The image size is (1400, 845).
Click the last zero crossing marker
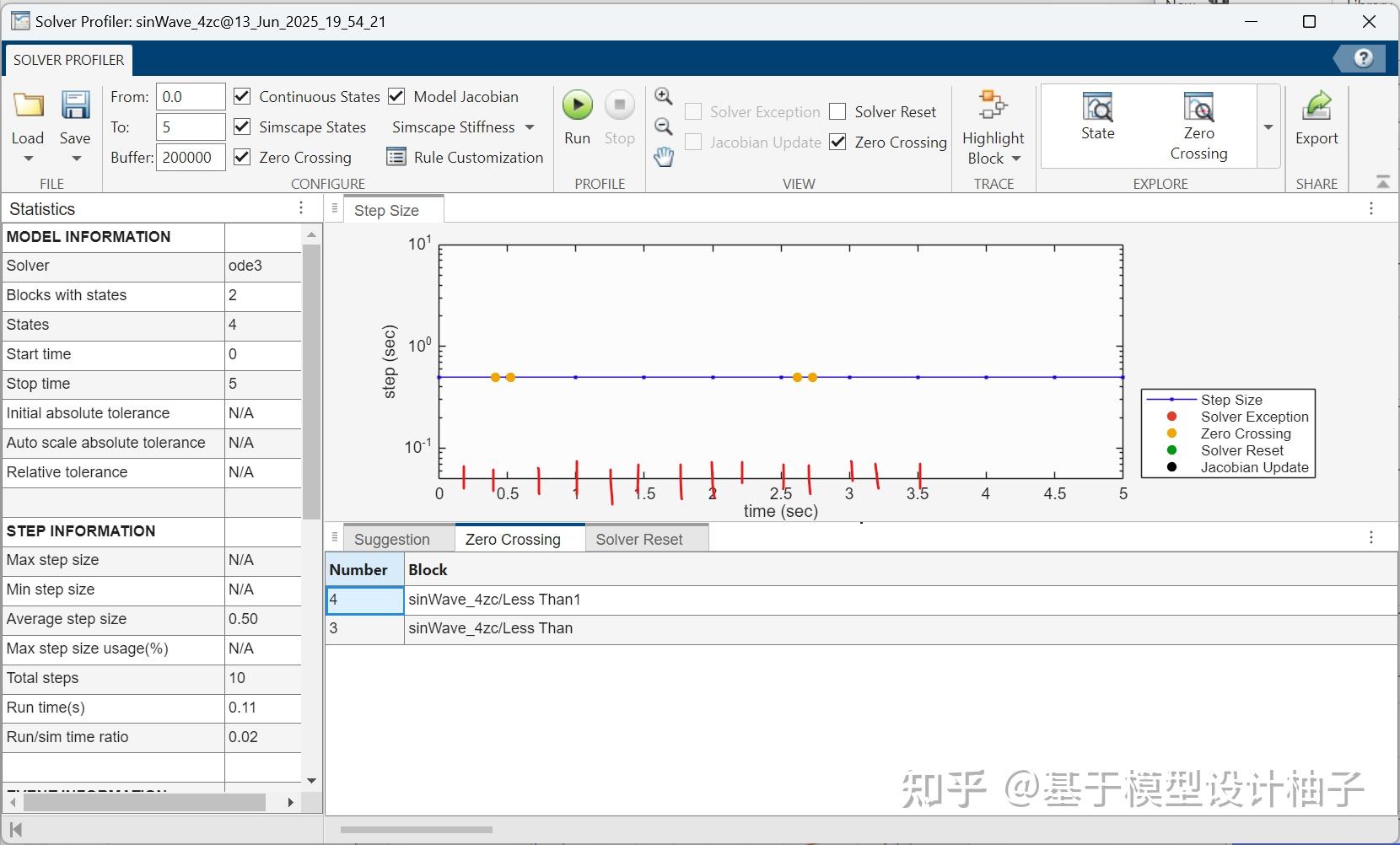[812, 377]
